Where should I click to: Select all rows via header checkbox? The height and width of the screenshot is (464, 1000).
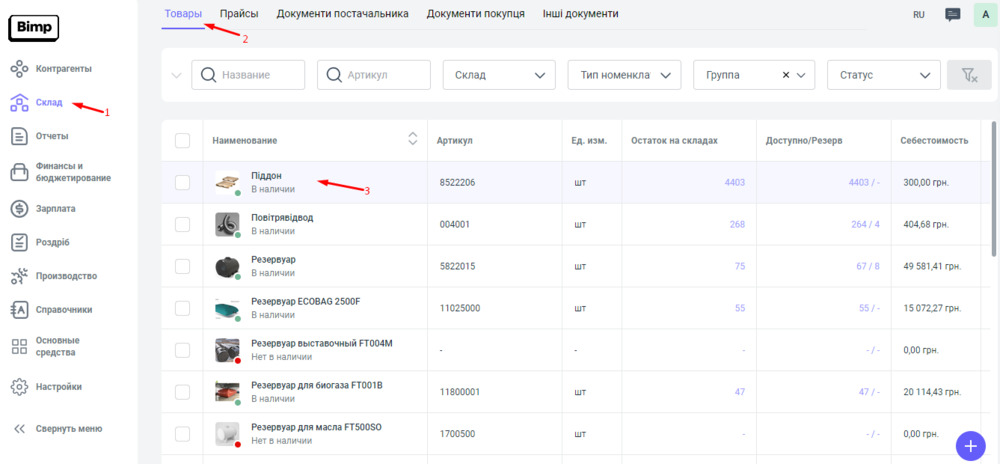[x=182, y=141]
